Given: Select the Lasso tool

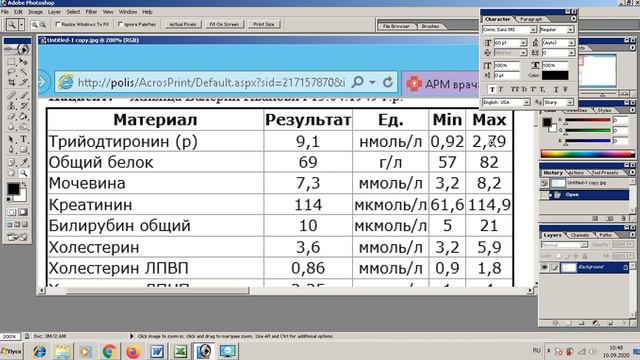Looking at the screenshot, I should pyautogui.click(x=11, y=72).
